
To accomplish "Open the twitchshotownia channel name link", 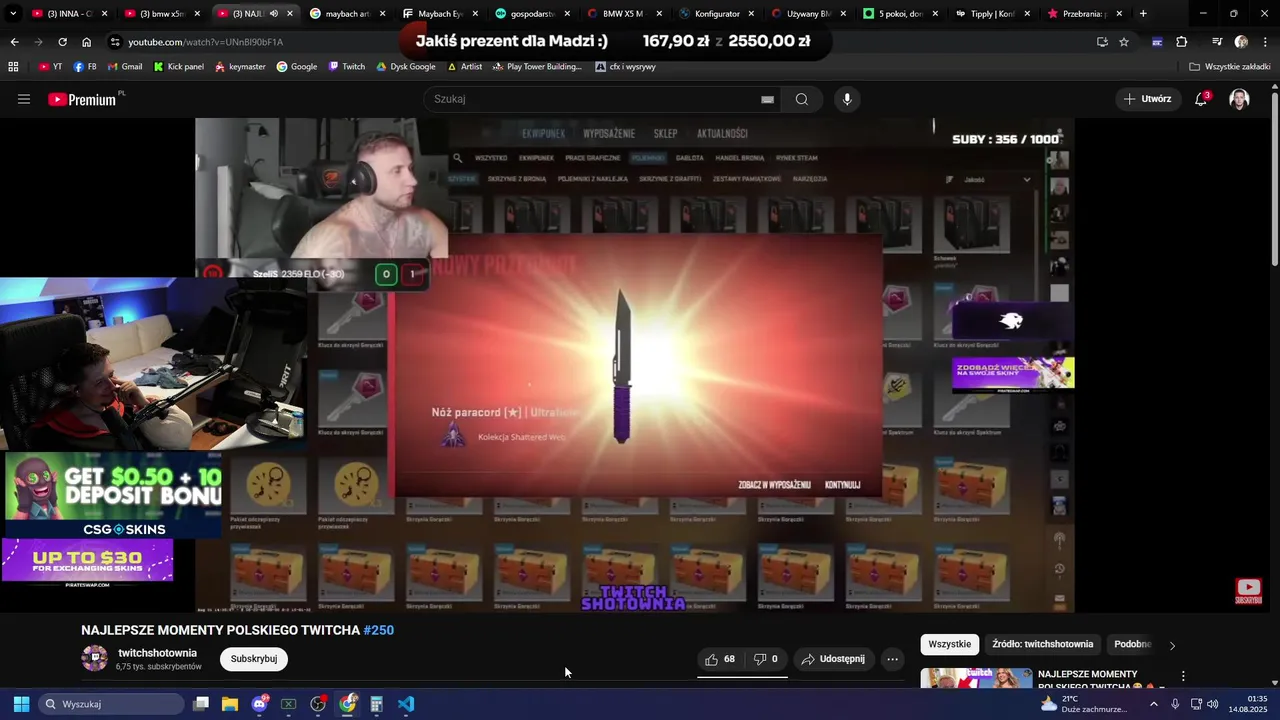I will (157, 653).
